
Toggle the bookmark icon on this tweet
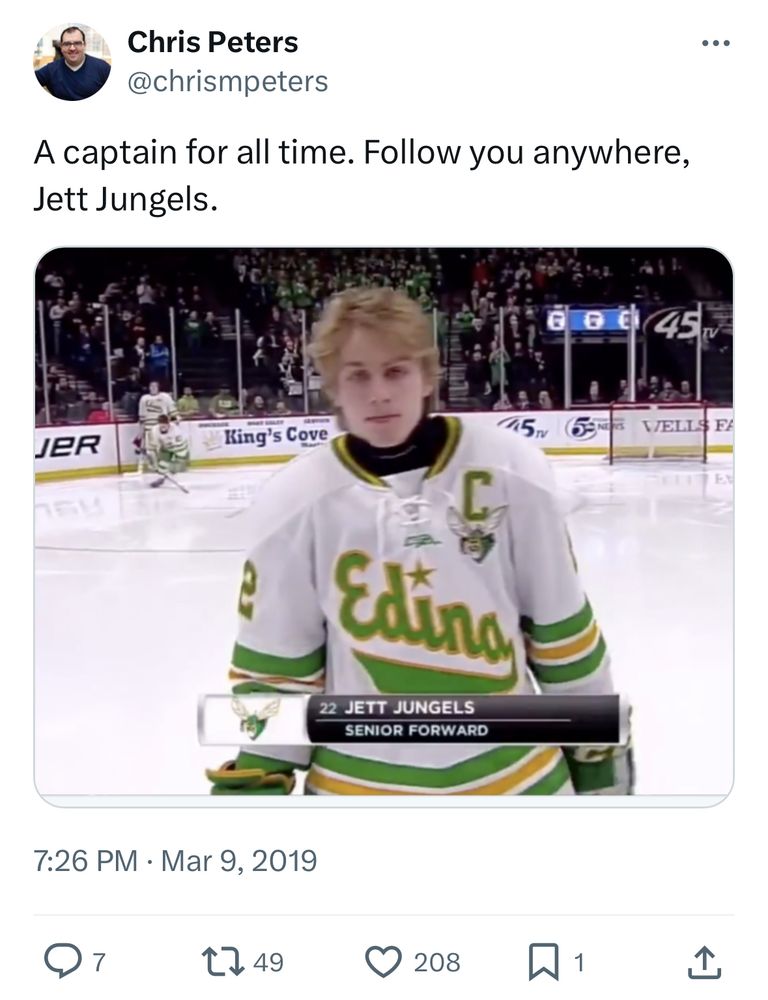(540, 962)
